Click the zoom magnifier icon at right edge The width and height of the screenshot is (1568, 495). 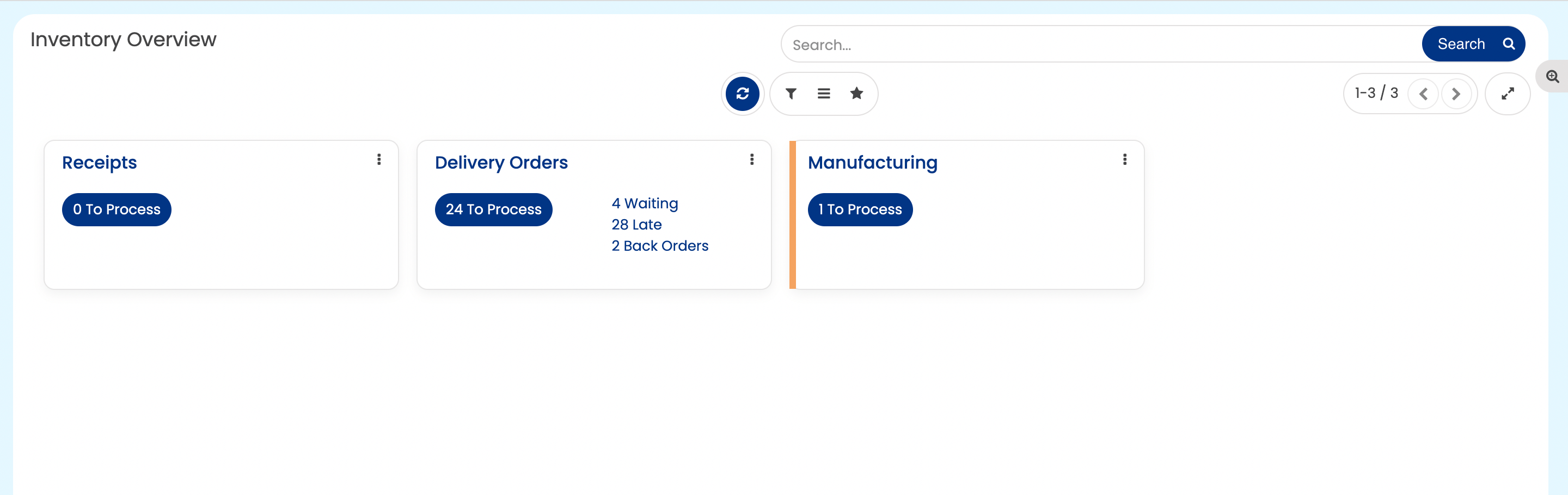pyautogui.click(x=1553, y=77)
